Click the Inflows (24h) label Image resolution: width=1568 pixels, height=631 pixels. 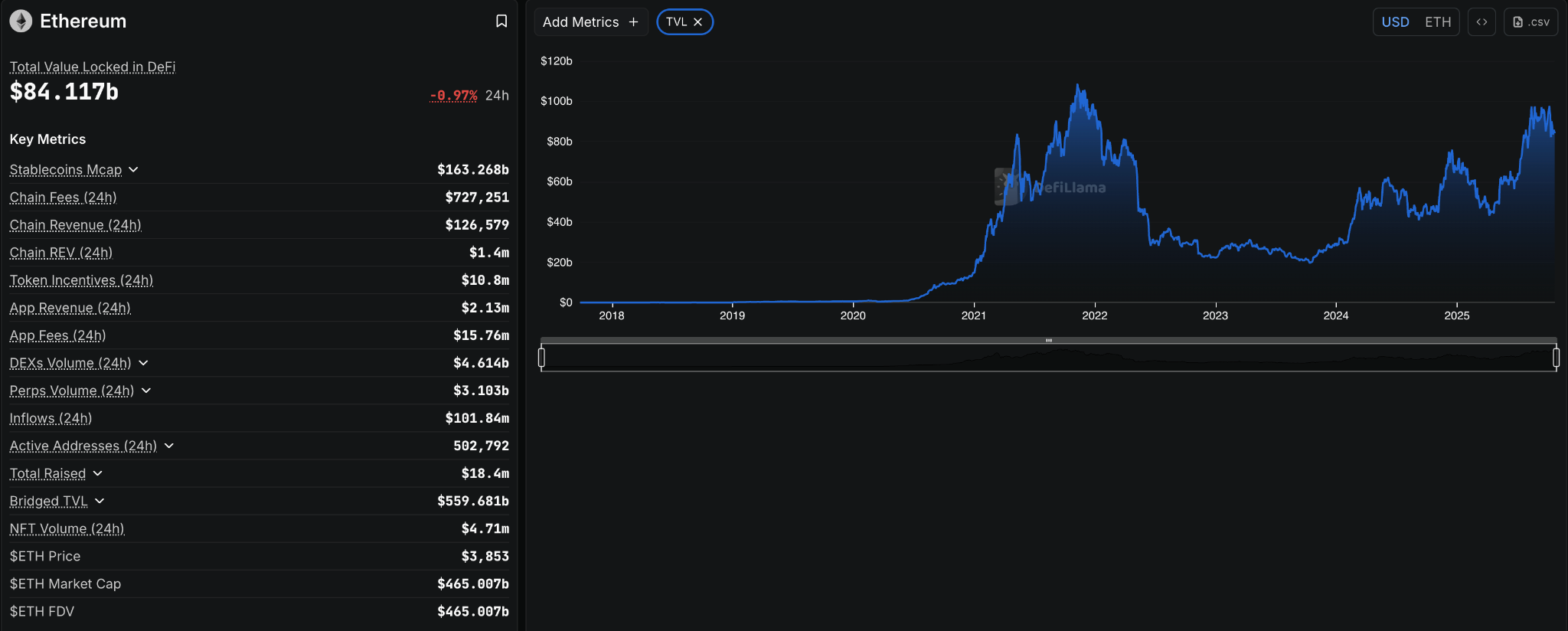click(x=51, y=418)
